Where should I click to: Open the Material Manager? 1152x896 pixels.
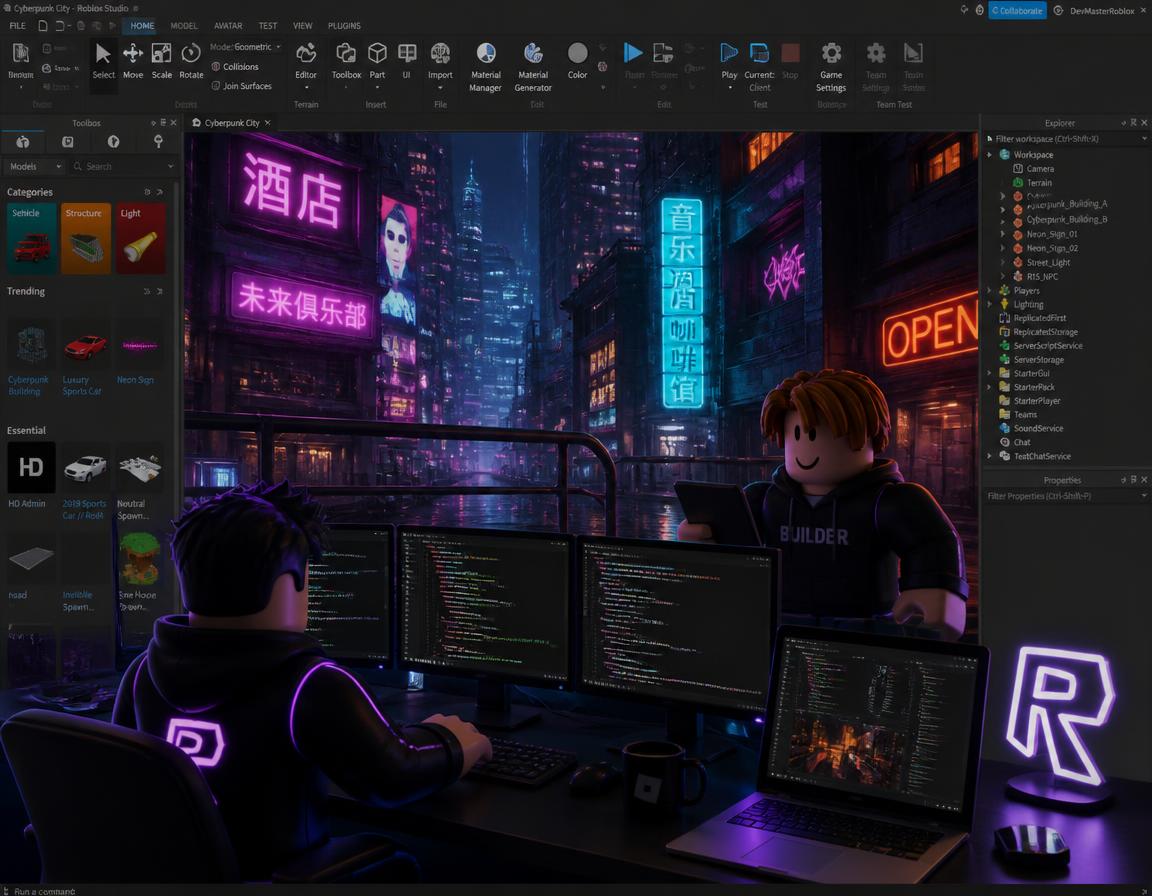point(486,67)
